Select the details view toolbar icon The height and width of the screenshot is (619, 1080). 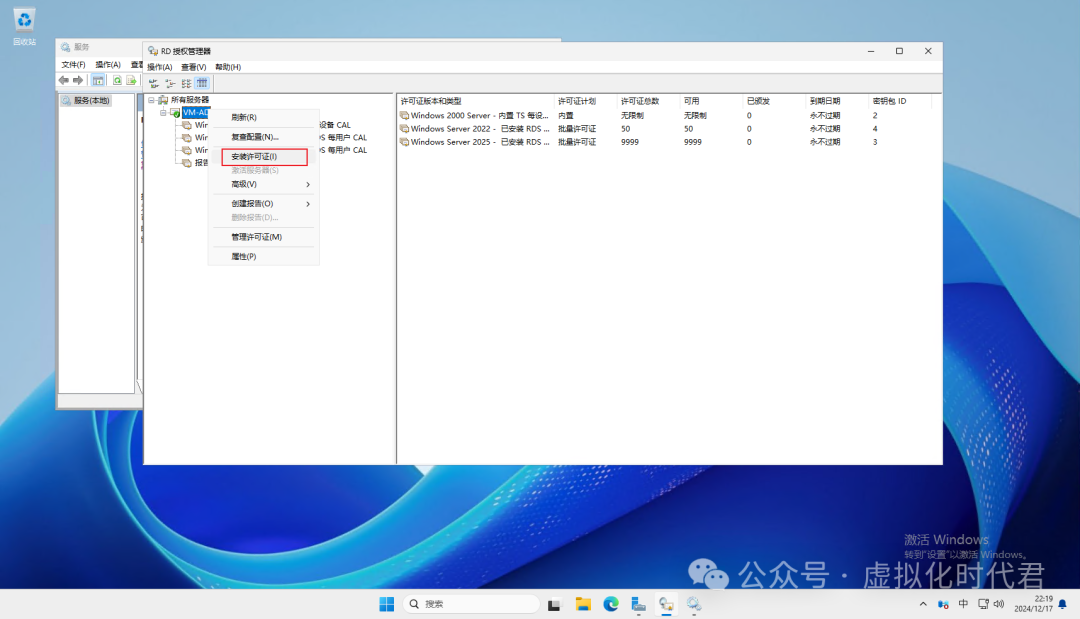click(202, 83)
